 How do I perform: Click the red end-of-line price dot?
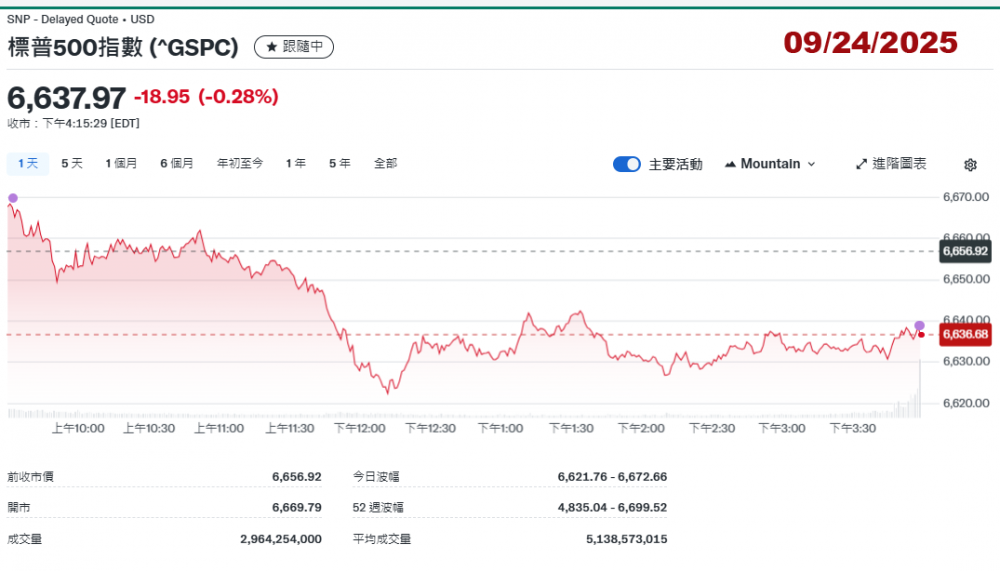921,334
